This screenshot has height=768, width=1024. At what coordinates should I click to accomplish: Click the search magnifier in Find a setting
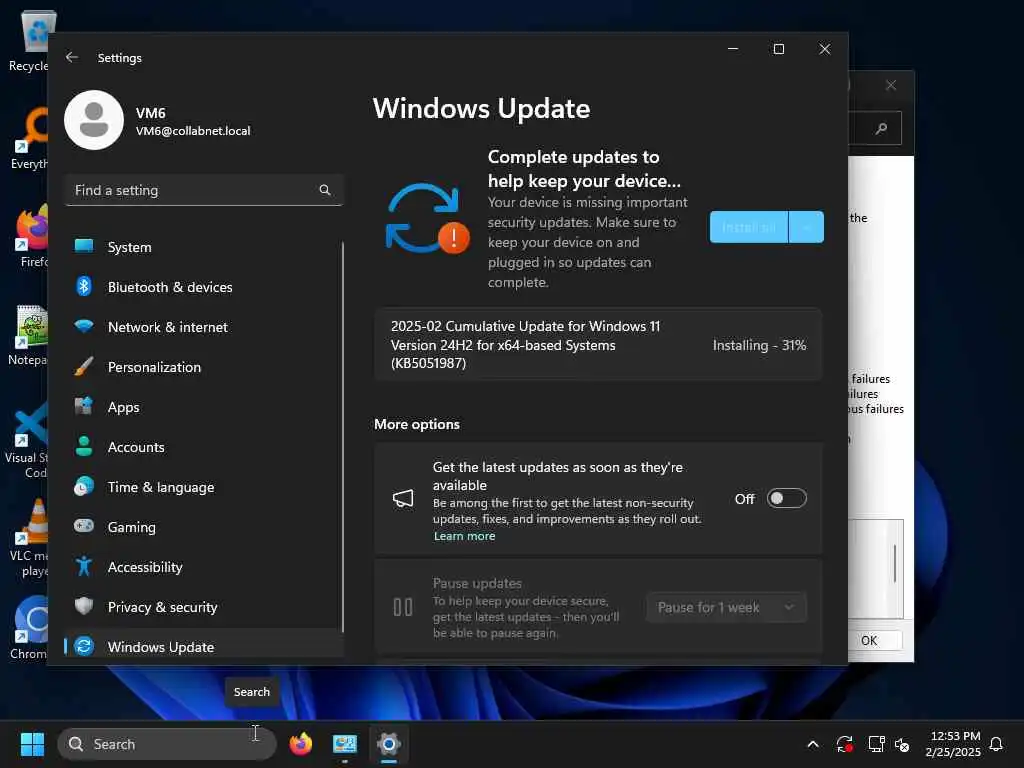coord(325,190)
